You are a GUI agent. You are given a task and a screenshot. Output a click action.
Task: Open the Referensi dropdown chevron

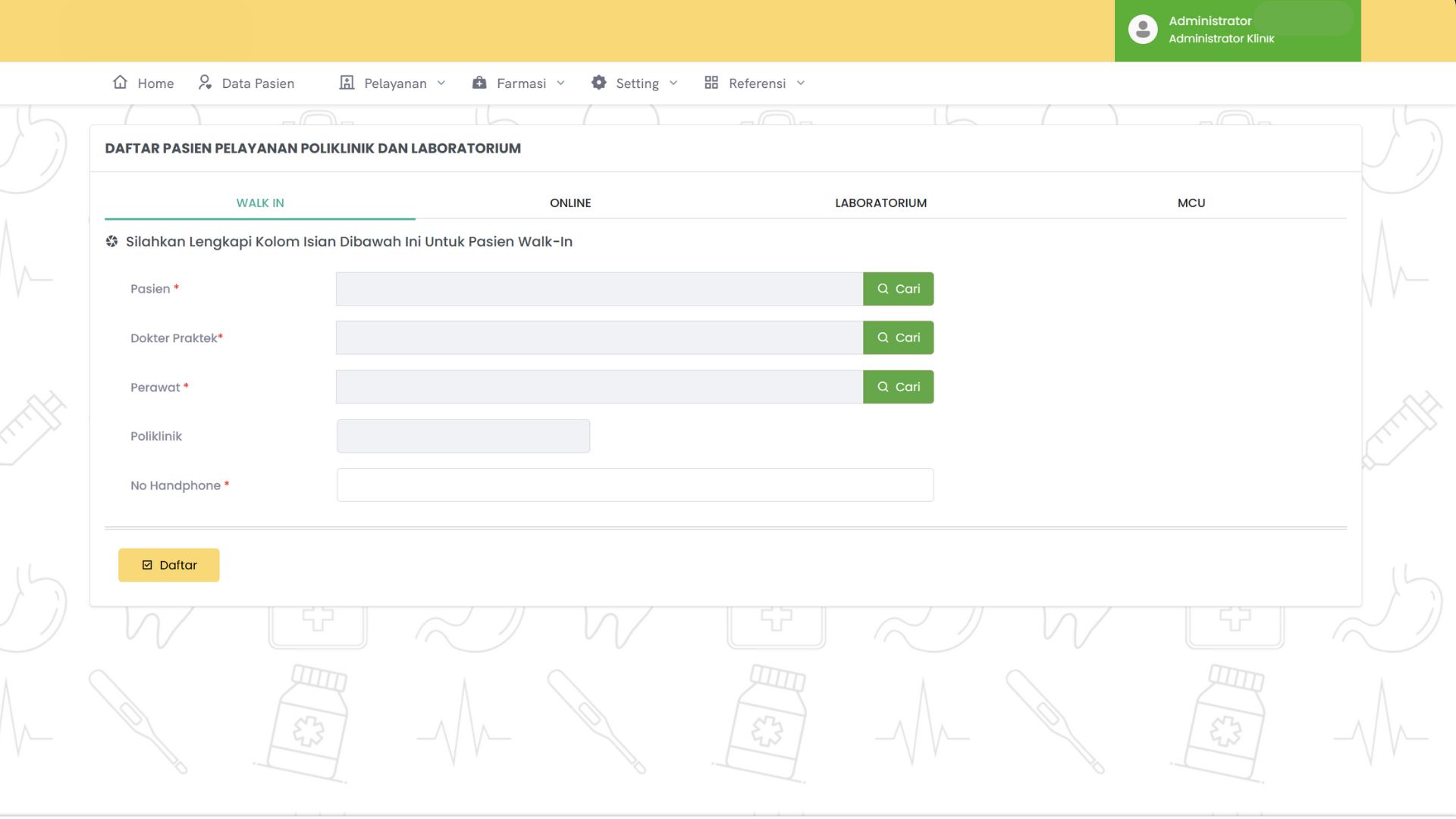point(801,83)
